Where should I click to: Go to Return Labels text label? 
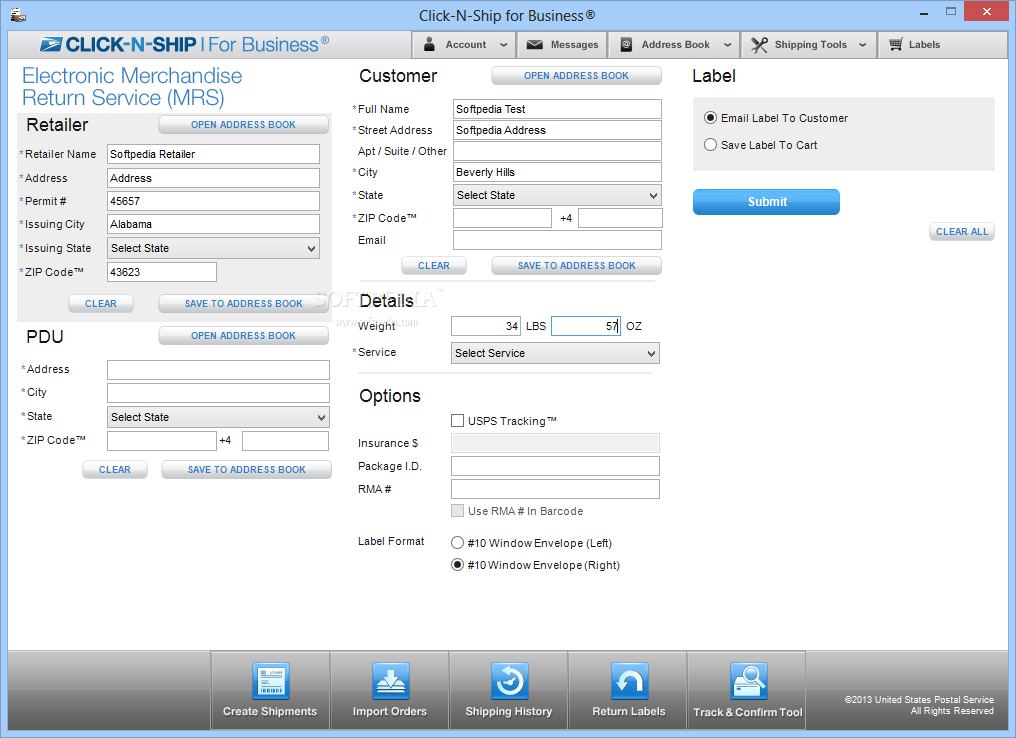click(629, 711)
